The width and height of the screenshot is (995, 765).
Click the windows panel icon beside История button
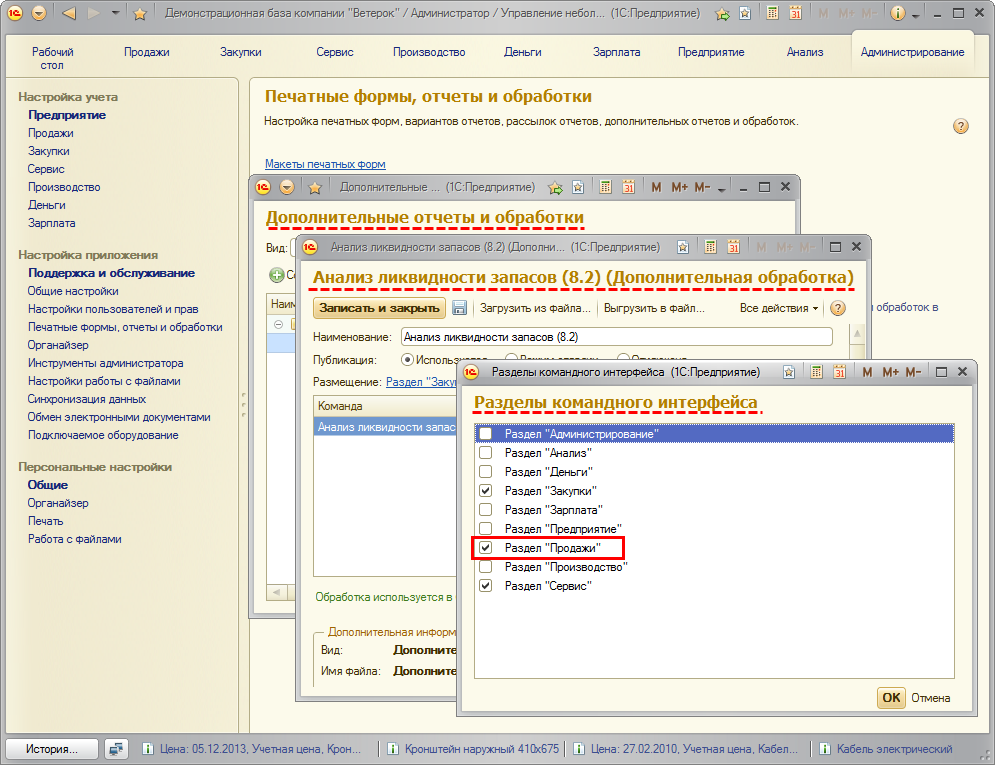point(117,748)
